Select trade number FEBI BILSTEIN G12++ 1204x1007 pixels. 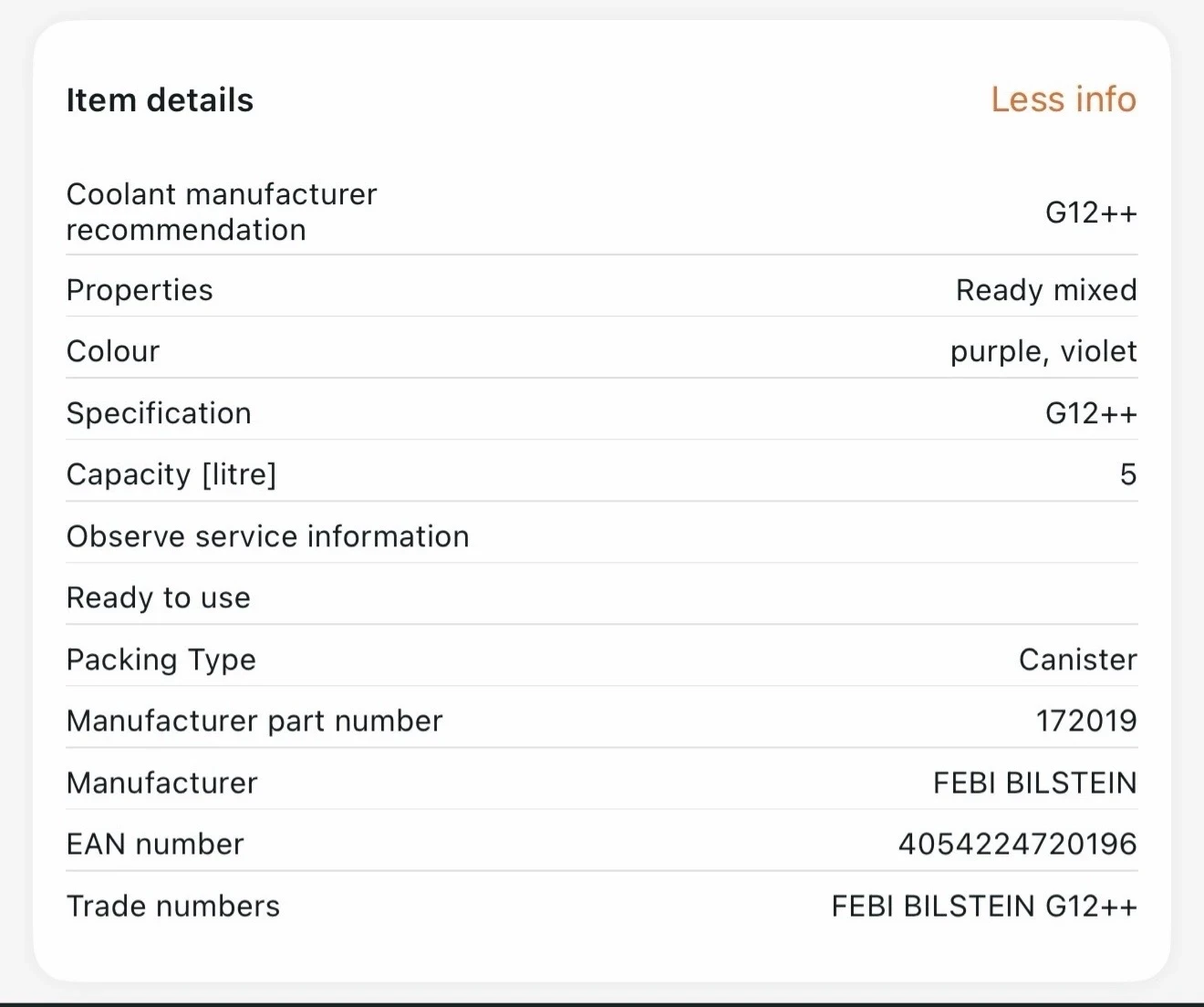(983, 906)
